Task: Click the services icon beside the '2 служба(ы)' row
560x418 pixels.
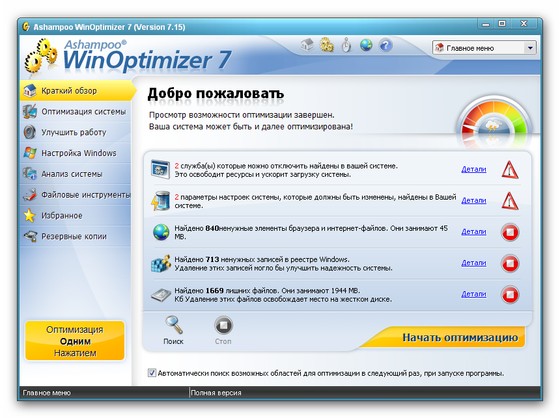Action: [x=160, y=170]
